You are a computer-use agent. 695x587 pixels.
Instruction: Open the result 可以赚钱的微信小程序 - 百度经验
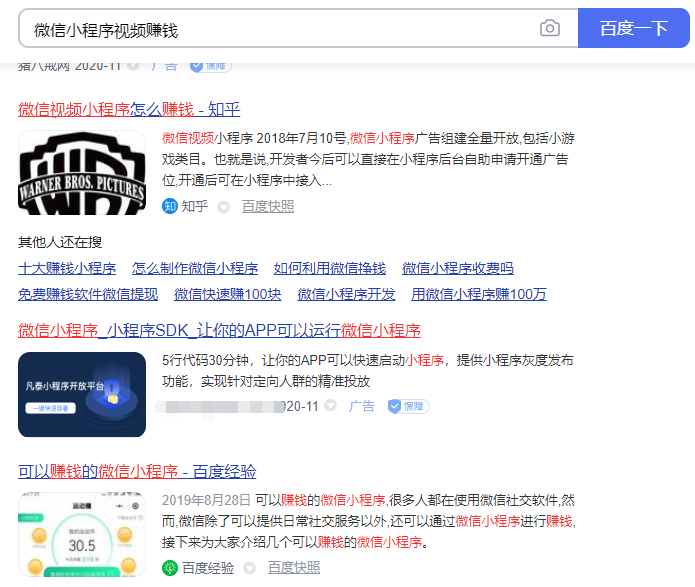tap(137, 471)
